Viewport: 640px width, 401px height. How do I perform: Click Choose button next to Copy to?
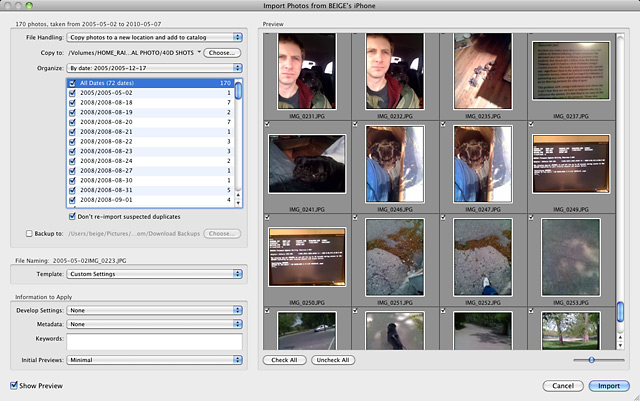222,53
